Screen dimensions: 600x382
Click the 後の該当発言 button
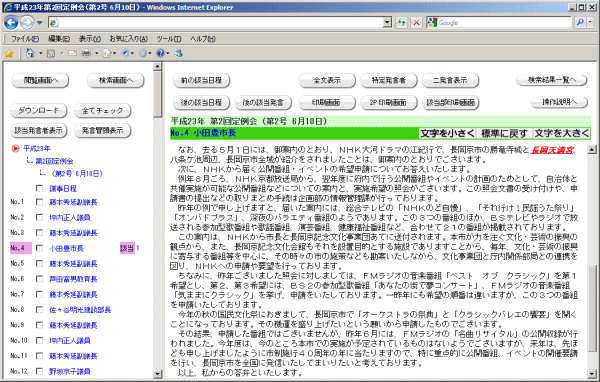pos(263,103)
